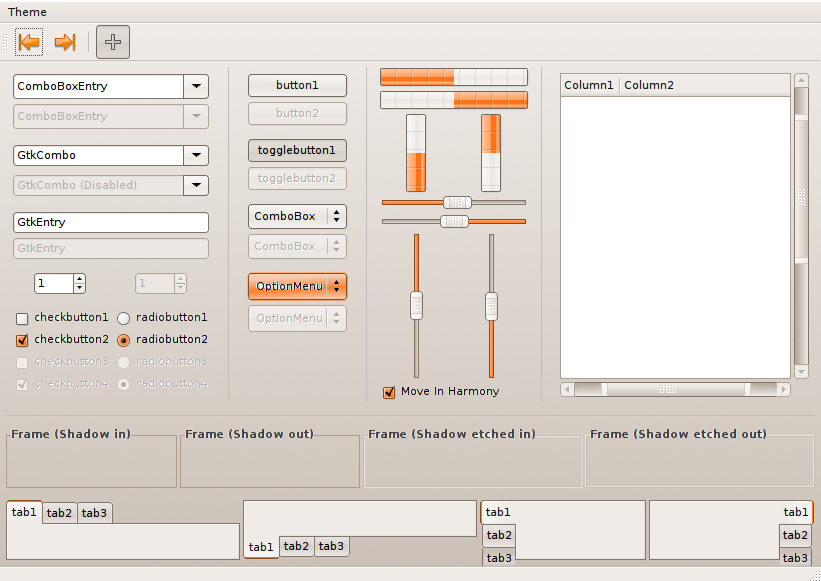This screenshot has width=821, height=581.
Task: Click the left vertical progress bar
Action: (x=416, y=153)
